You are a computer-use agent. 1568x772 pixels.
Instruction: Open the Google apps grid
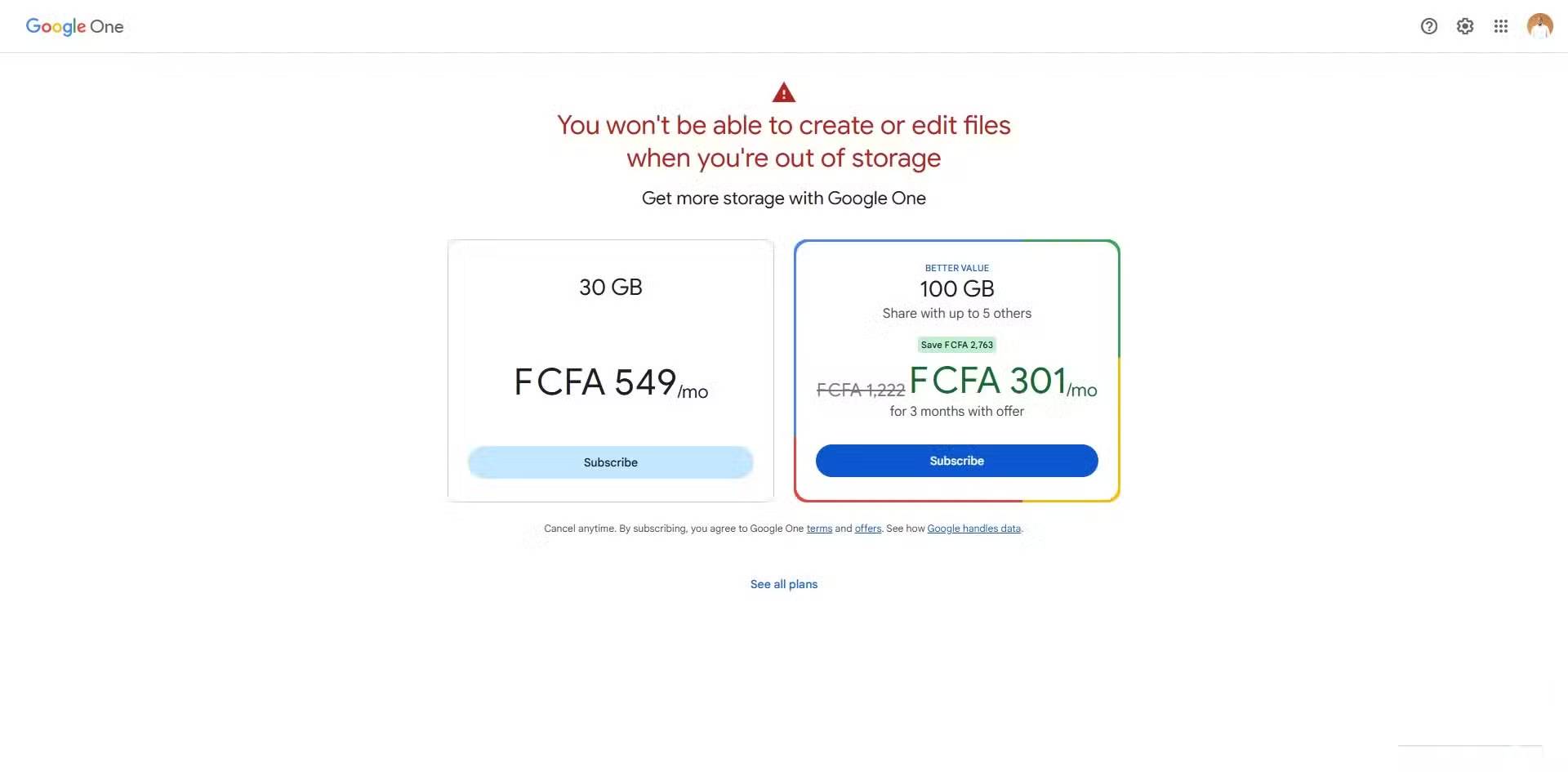(x=1501, y=26)
